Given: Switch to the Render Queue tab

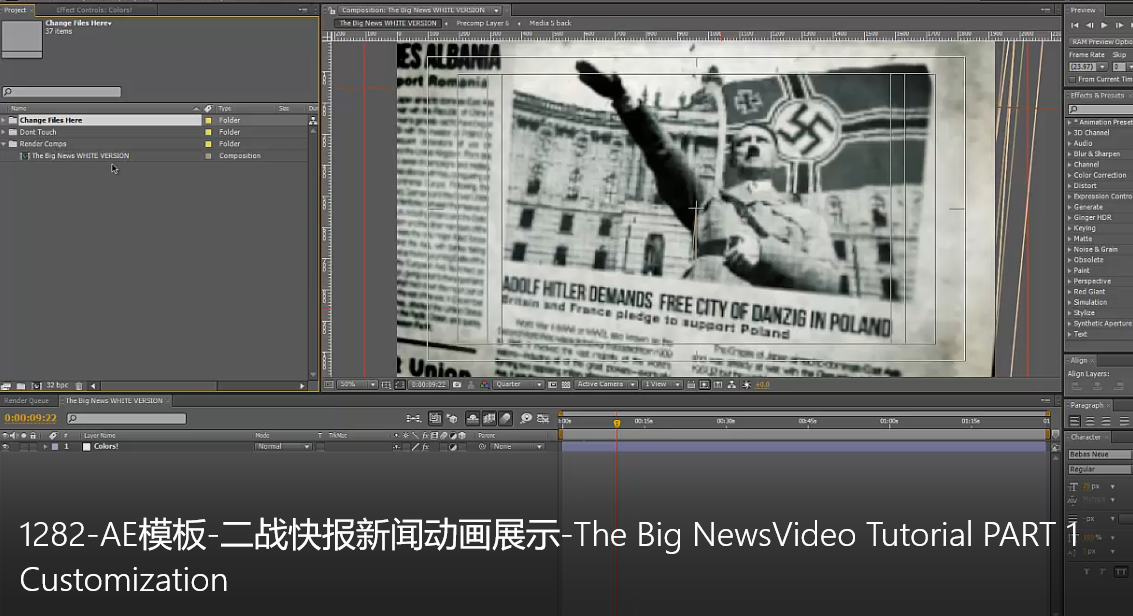Looking at the screenshot, I should (26, 401).
